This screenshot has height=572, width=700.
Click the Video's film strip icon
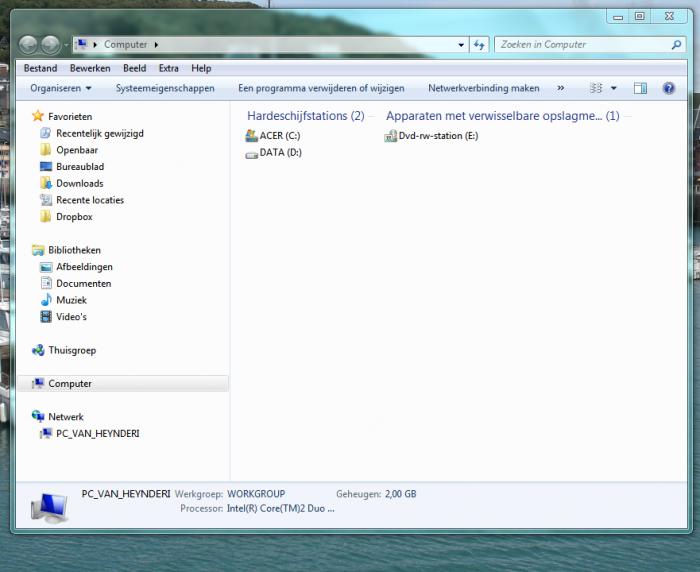pos(46,317)
